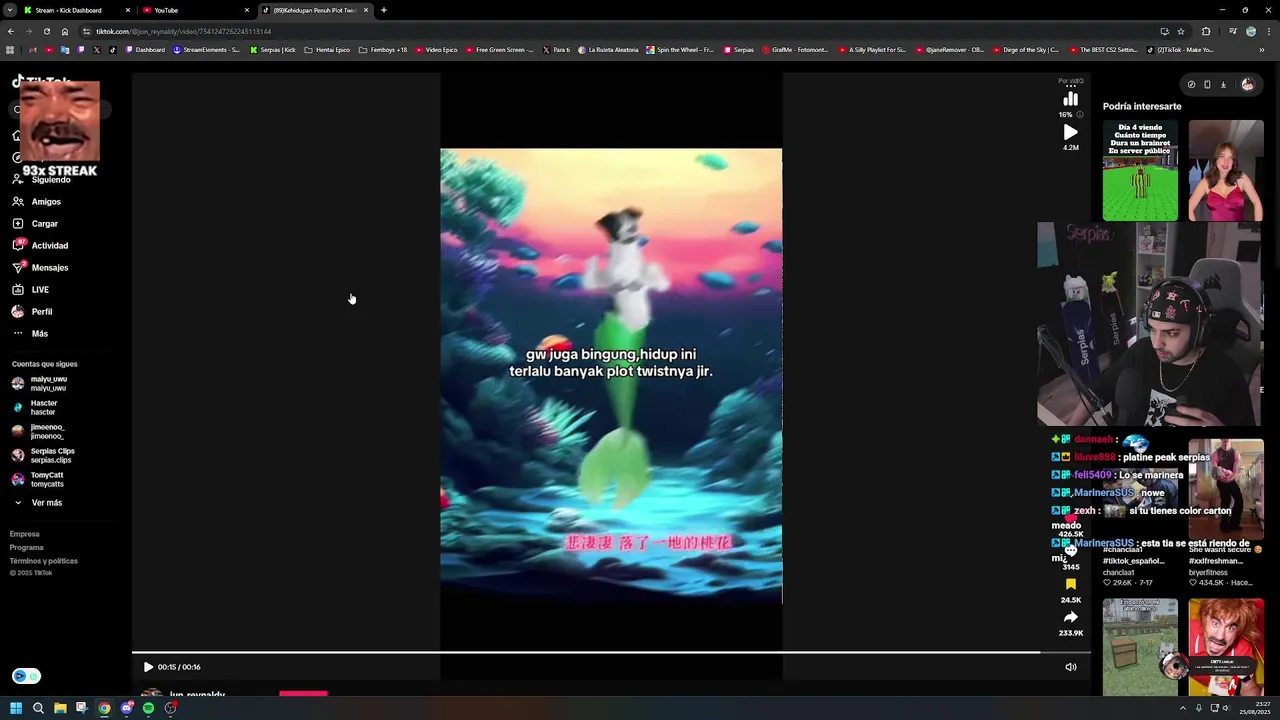This screenshot has height=720, width=1280.
Task: Open the vidIQ three-dot menu
Action: click(1071, 87)
